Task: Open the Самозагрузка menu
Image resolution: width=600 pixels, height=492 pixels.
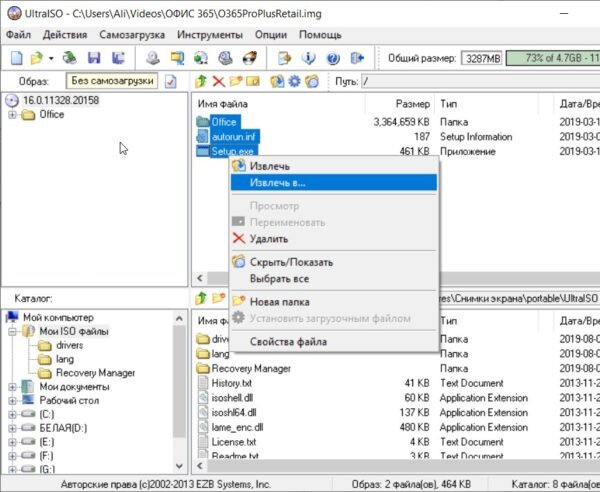Action: tap(132, 35)
